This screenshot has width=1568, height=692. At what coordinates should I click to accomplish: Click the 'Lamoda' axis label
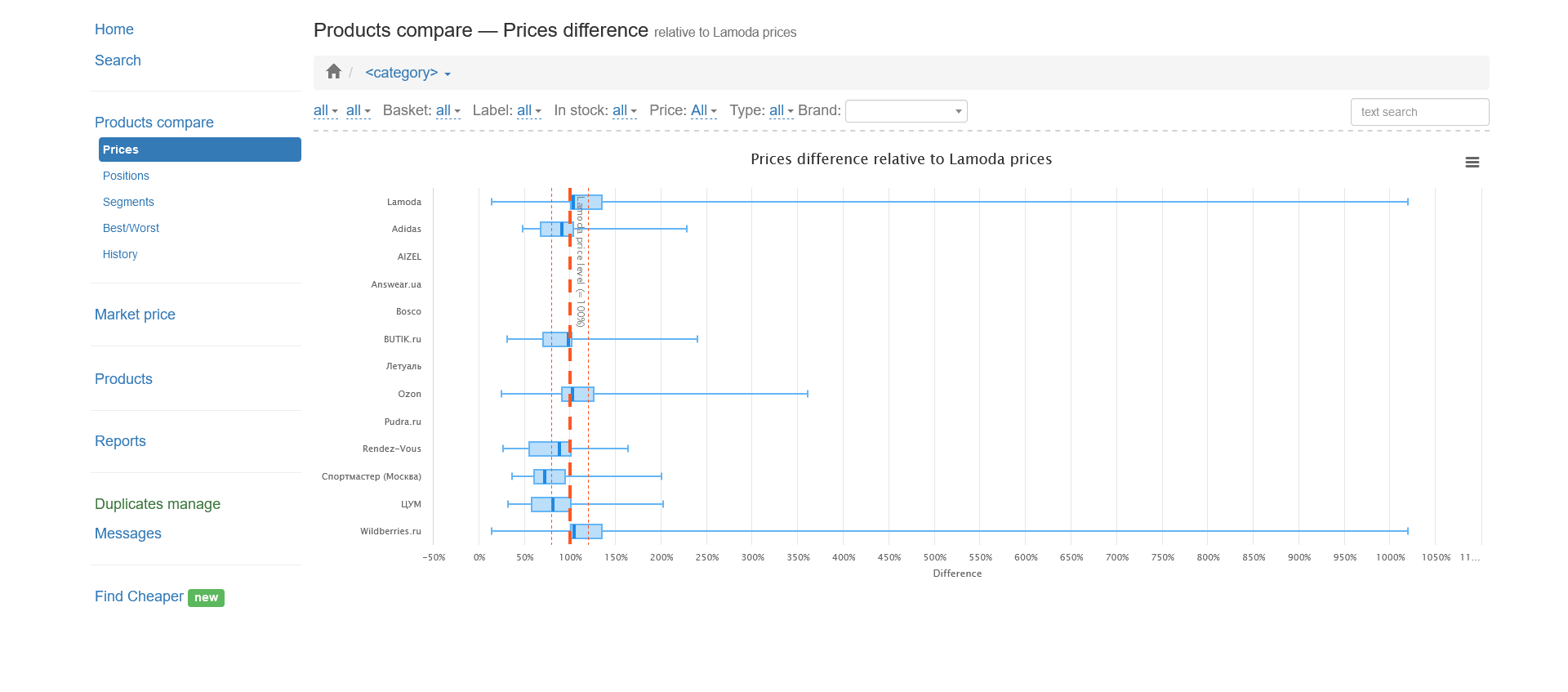pos(404,202)
